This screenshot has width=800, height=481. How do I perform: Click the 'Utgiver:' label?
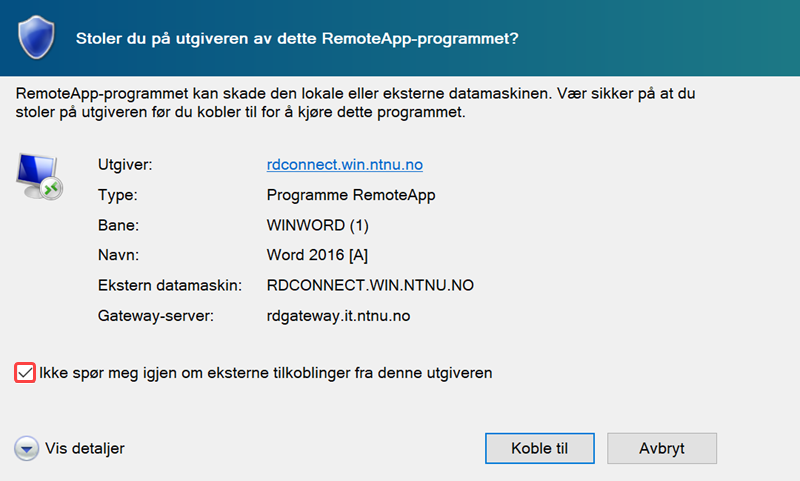(x=125, y=165)
